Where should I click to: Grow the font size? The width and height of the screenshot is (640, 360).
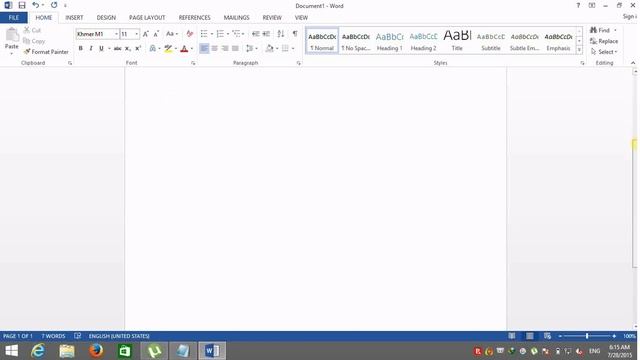point(146,34)
